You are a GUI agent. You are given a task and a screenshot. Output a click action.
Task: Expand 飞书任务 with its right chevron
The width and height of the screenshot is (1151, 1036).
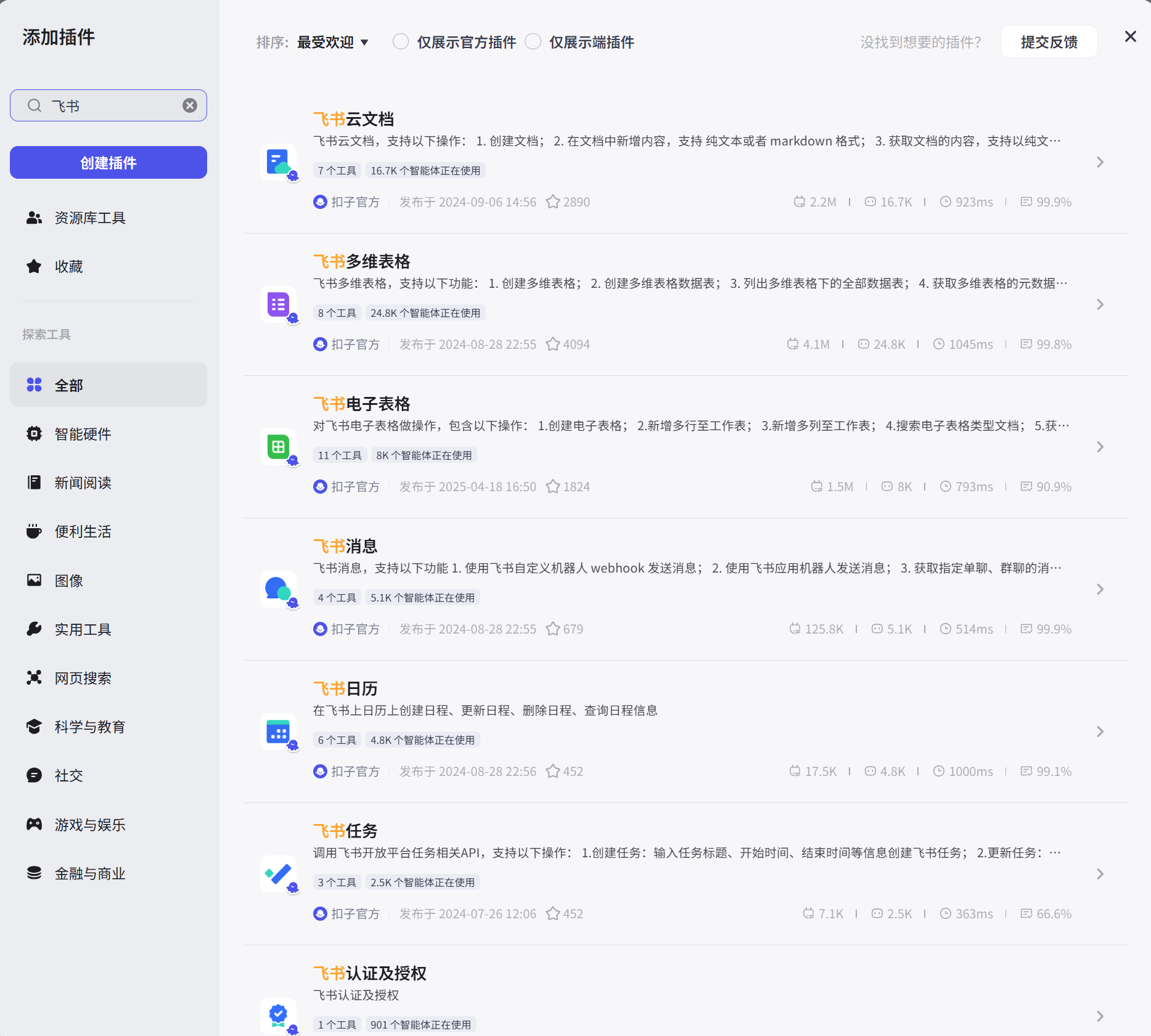coord(1100,874)
